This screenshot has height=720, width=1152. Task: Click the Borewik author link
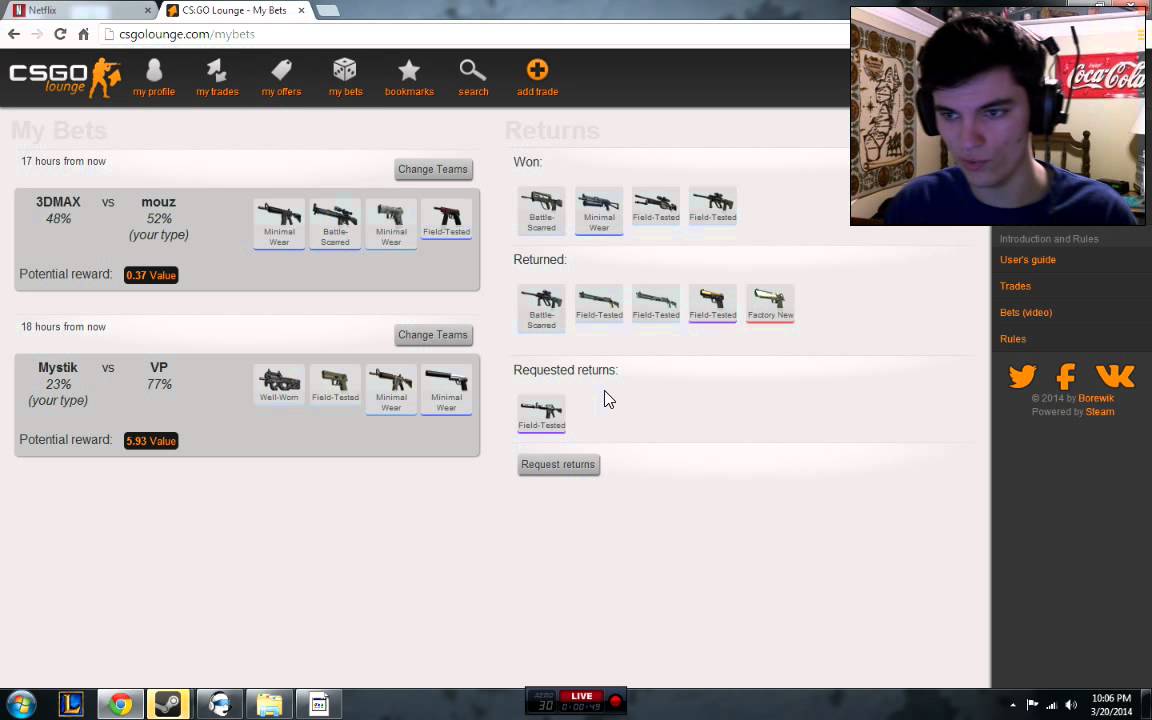[x=1096, y=398]
